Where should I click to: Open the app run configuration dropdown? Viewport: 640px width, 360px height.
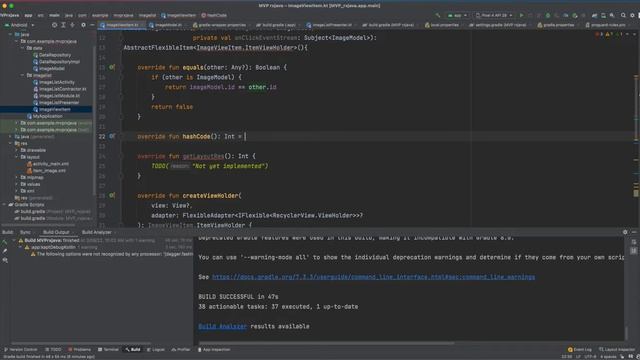click(457, 16)
